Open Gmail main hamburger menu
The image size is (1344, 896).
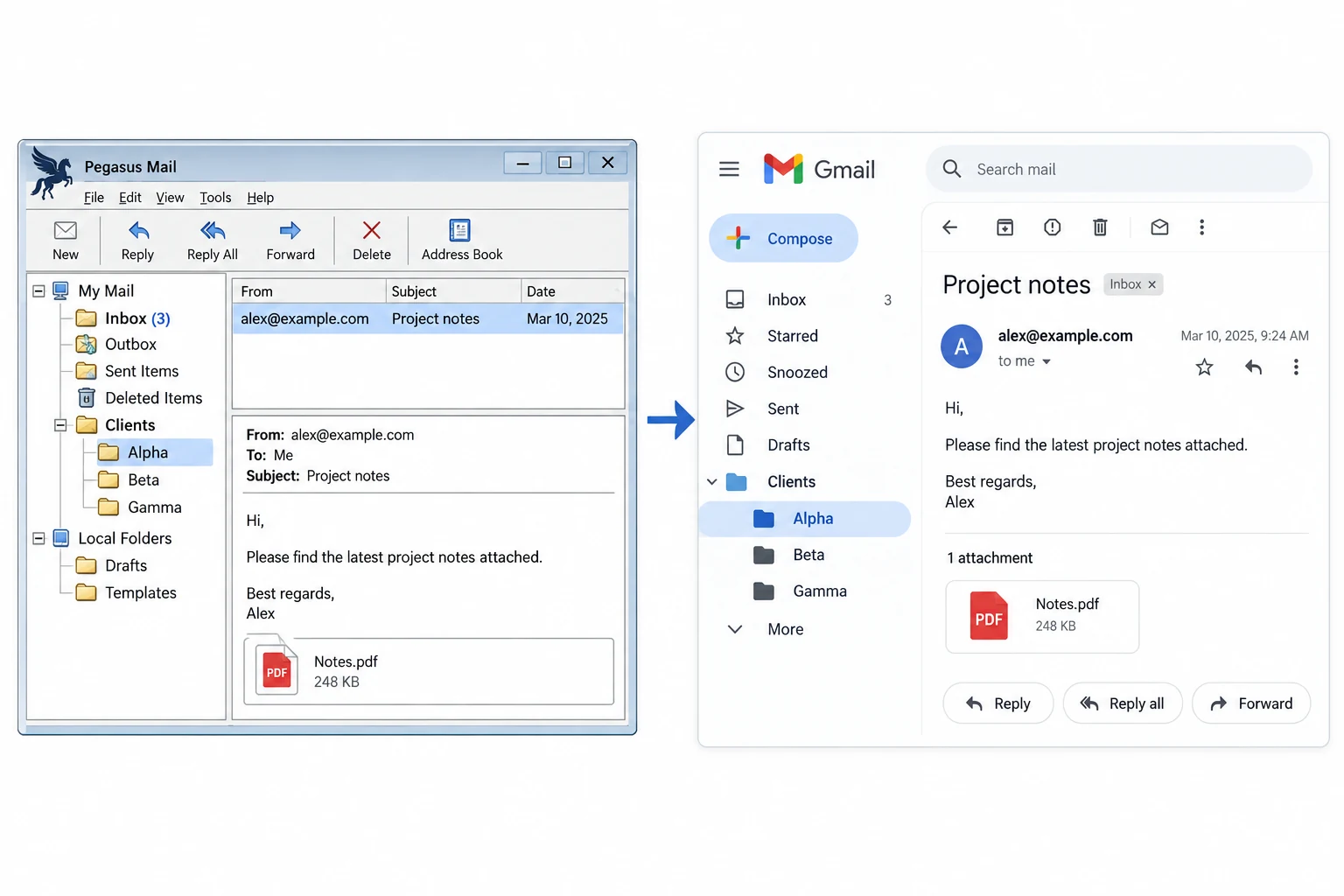pyautogui.click(x=729, y=169)
